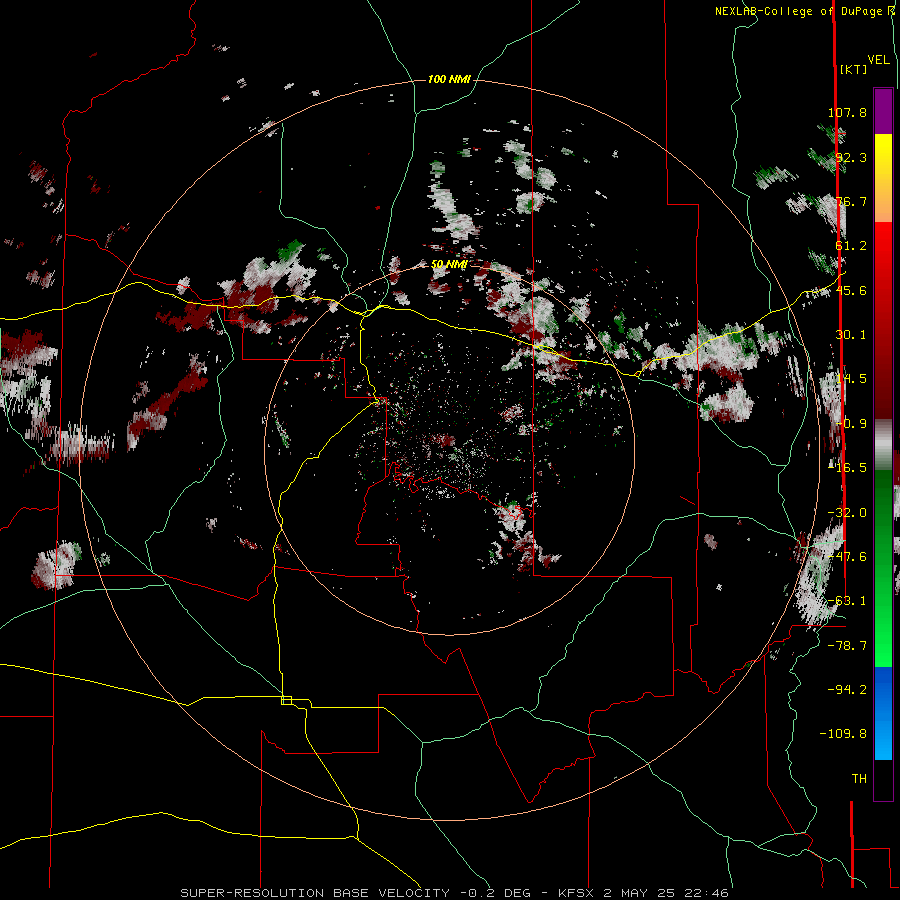Viewport: 900px width, 900px height.
Task: Click the 100 NMI range ring label
Action: click(x=449, y=79)
